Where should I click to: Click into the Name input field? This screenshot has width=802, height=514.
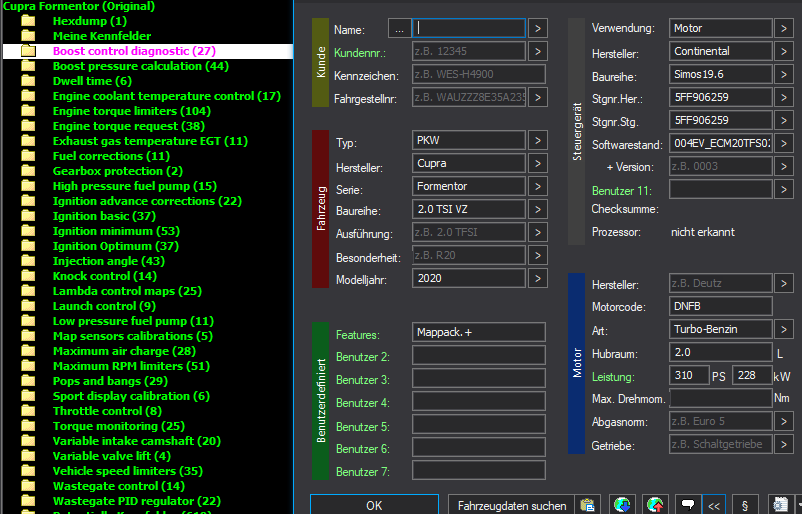tap(469, 29)
